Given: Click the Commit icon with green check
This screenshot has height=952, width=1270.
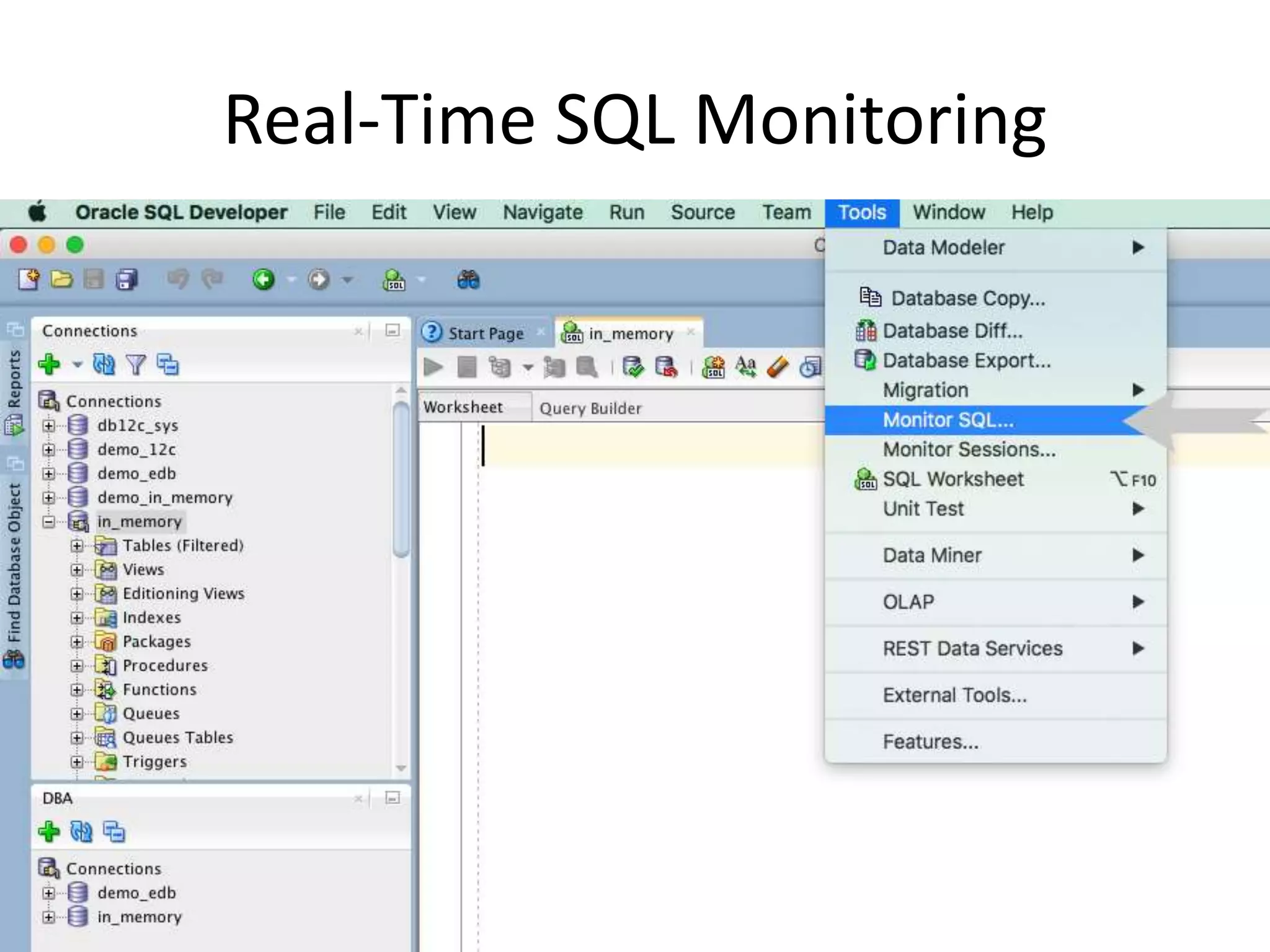Looking at the screenshot, I should pos(633,367).
